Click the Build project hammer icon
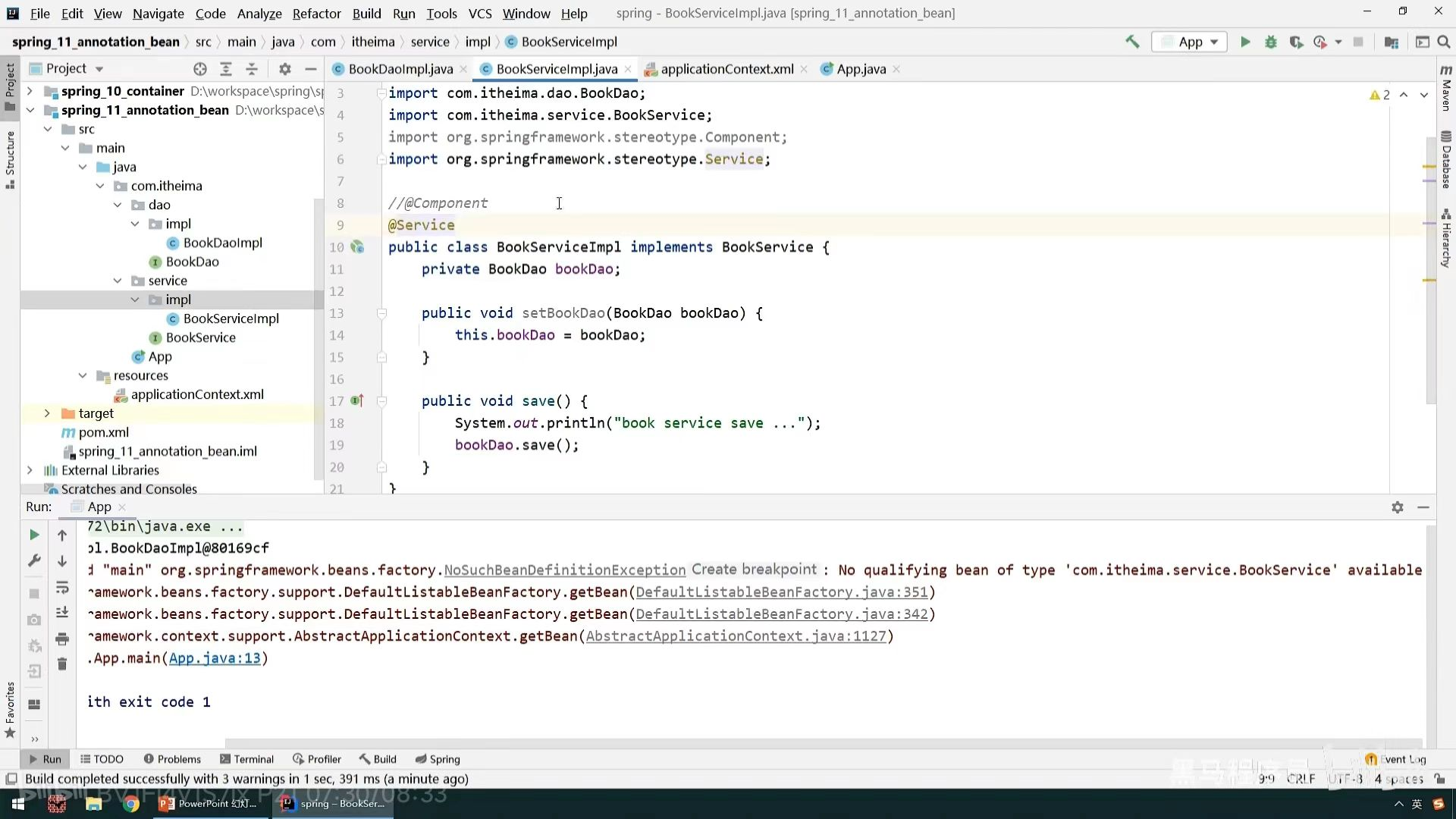Viewport: 1456px width, 819px height. coord(1132,42)
